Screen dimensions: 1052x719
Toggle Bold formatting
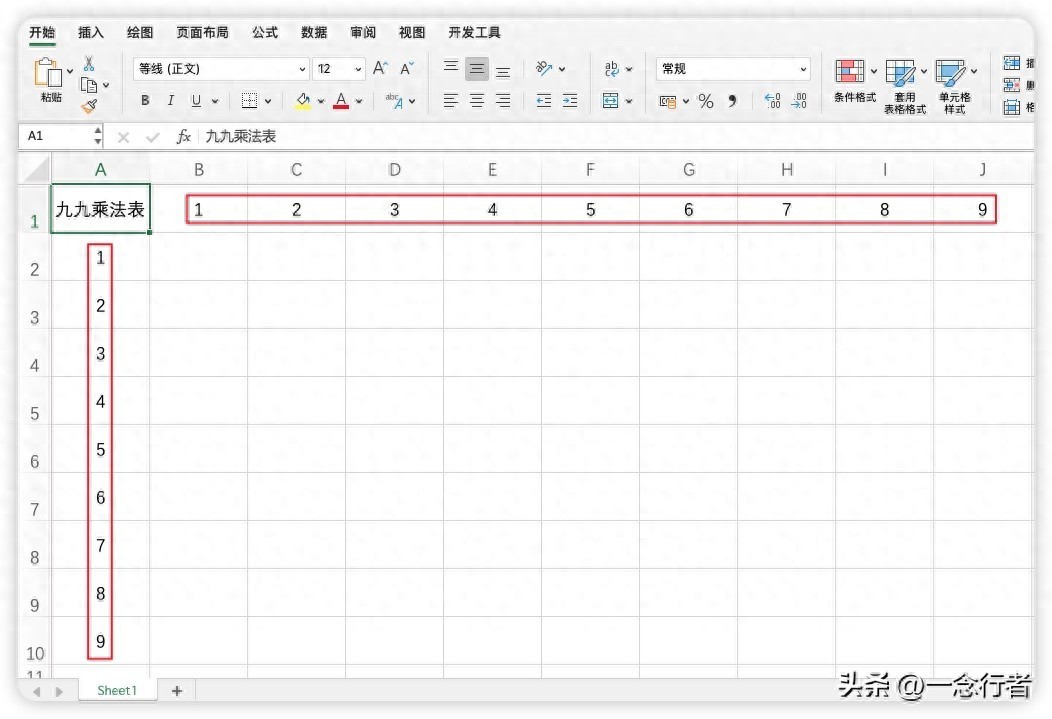tap(145, 101)
